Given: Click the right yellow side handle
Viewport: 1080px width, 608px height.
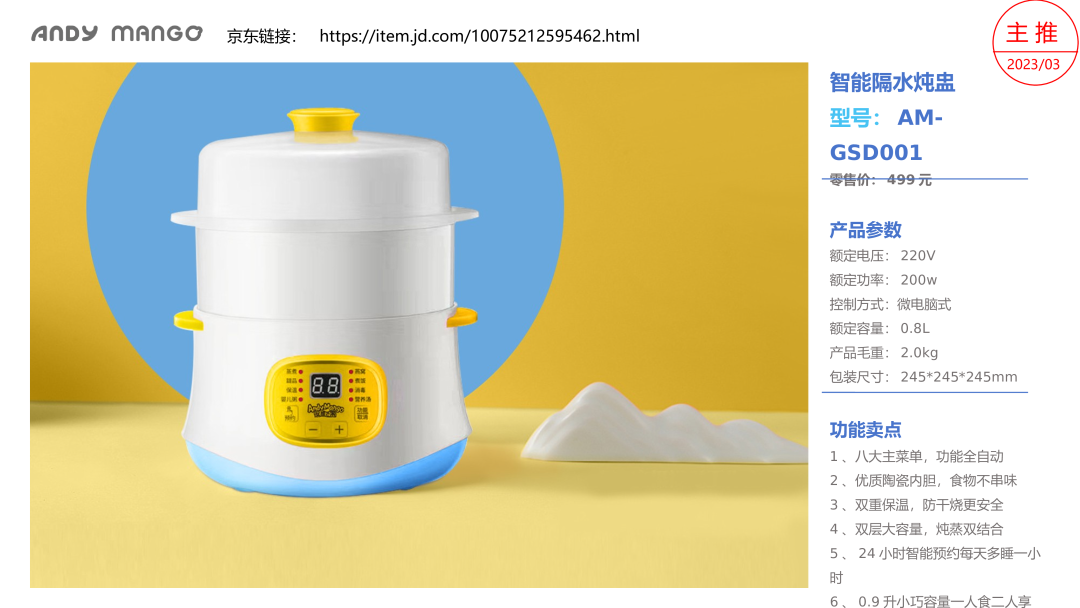Looking at the screenshot, I should (x=462, y=317).
